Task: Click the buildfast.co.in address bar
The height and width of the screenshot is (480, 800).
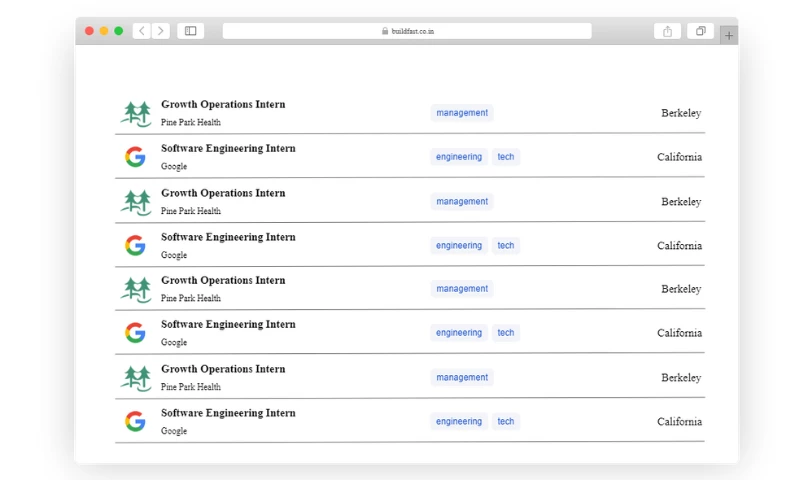Action: click(x=407, y=31)
